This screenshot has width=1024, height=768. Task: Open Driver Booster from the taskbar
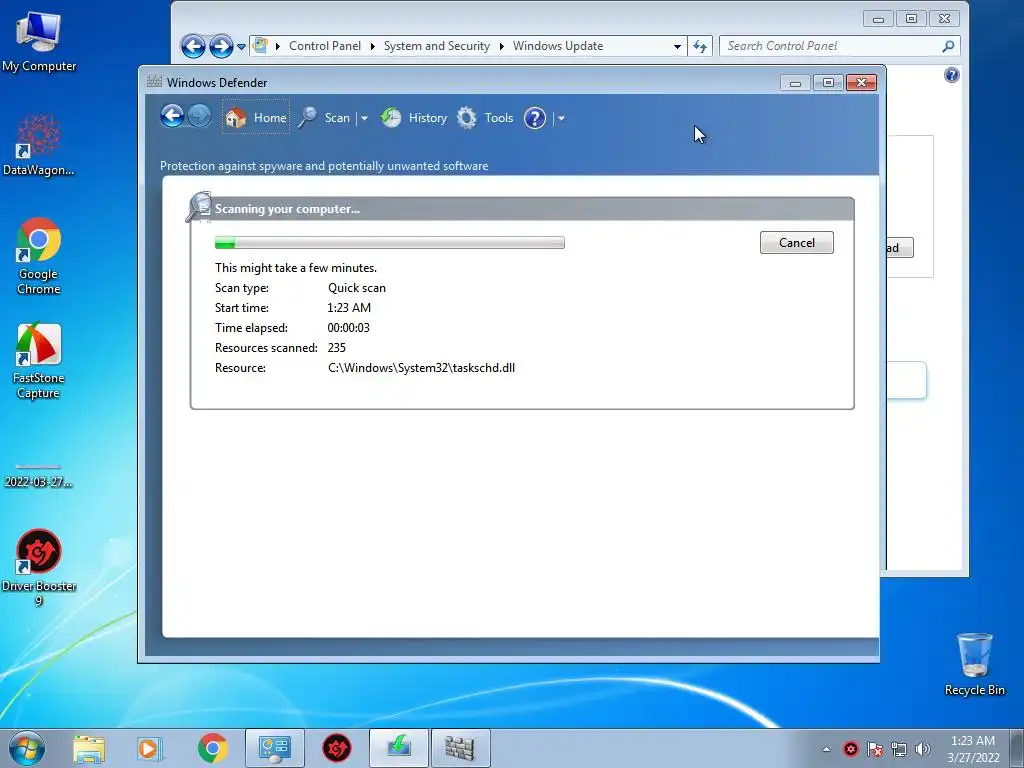[x=337, y=748]
